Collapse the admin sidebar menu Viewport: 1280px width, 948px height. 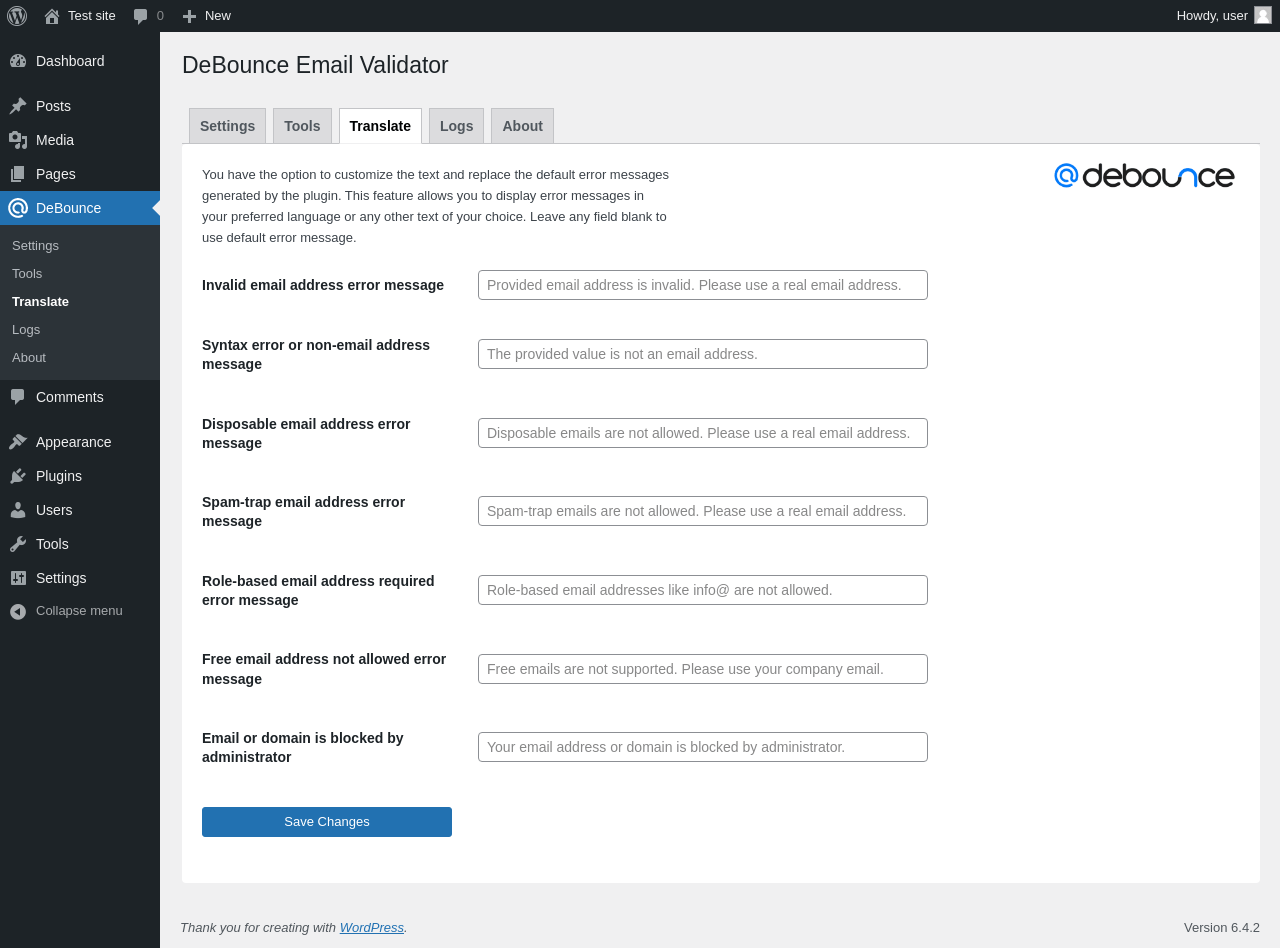pos(66,611)
